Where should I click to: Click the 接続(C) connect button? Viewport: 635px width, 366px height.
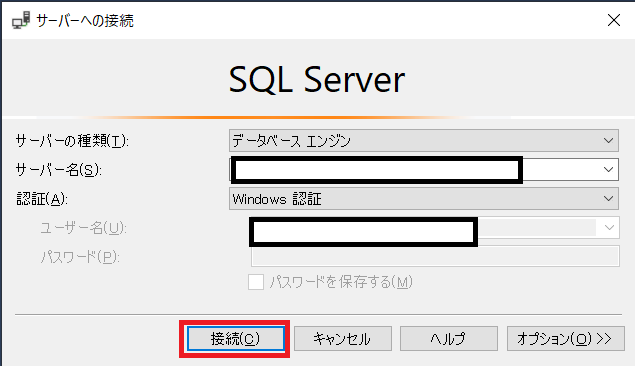[x=235, y=338]
